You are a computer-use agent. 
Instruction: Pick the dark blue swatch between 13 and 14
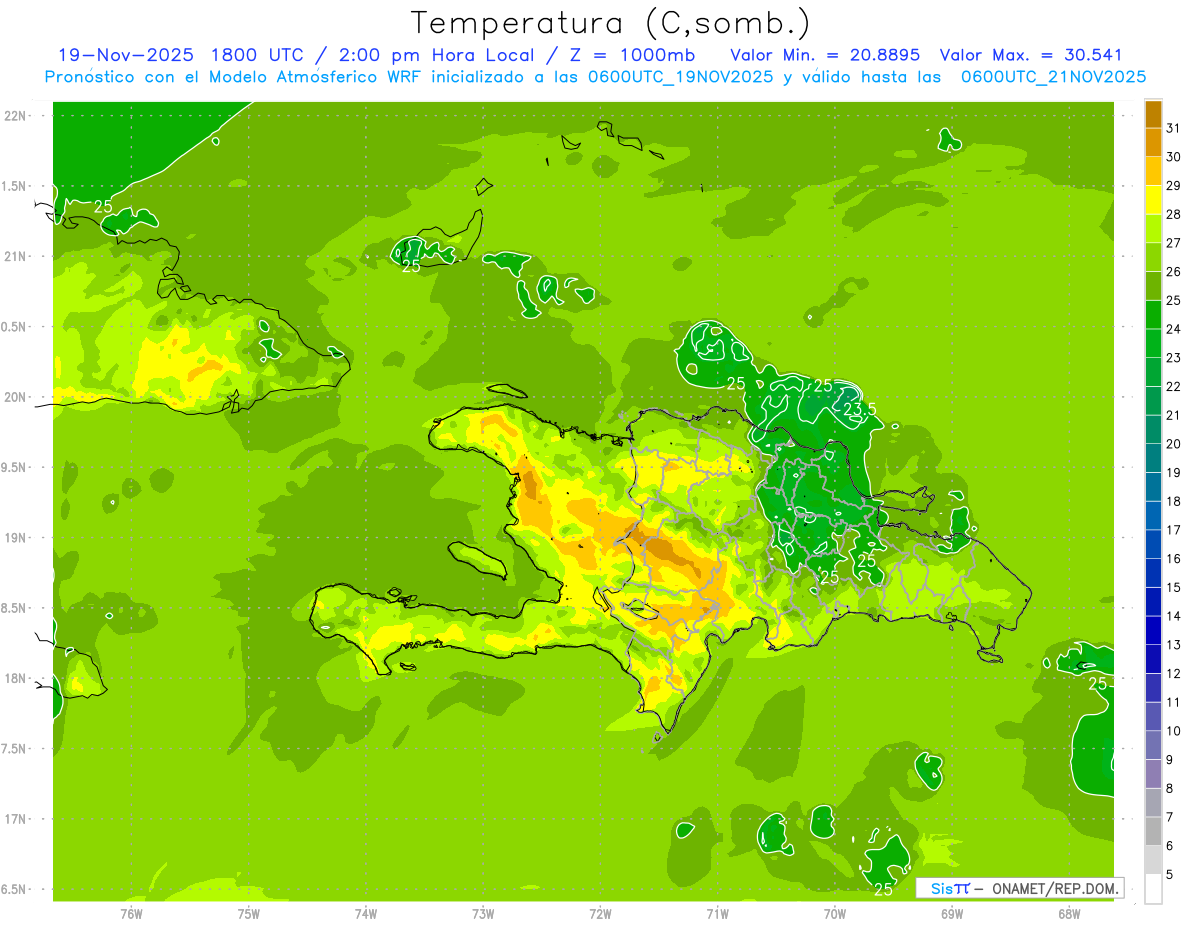click(x=1153, y=630)
